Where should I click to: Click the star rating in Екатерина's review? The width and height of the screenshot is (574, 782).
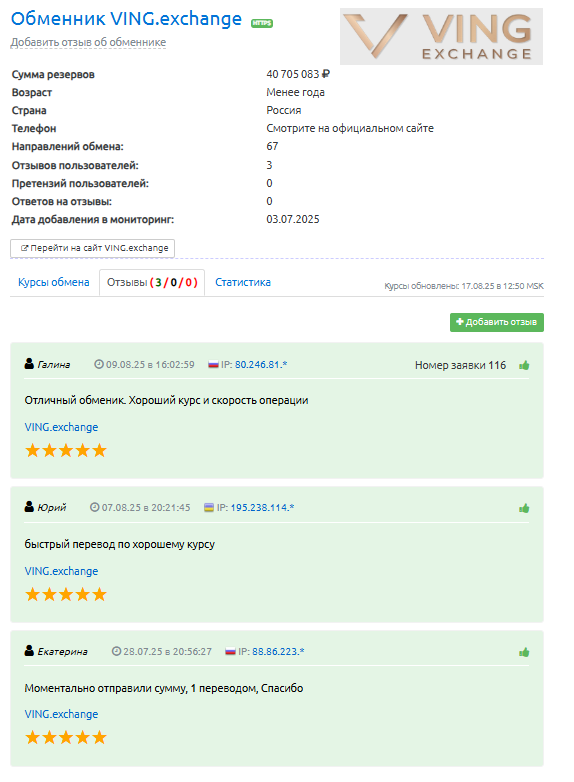point(66,737)
